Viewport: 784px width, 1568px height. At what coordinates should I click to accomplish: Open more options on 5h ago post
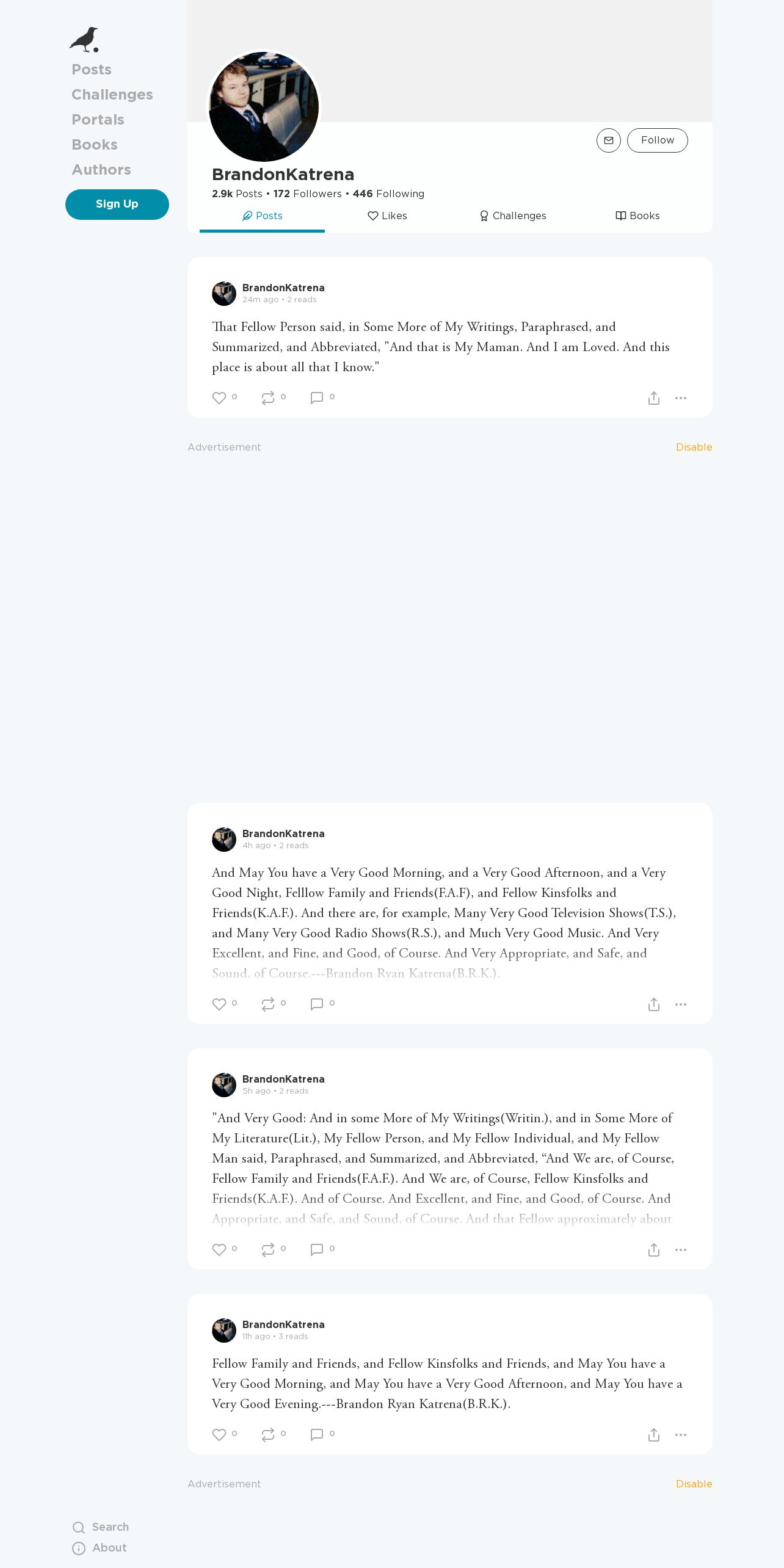click(681, 1250)
